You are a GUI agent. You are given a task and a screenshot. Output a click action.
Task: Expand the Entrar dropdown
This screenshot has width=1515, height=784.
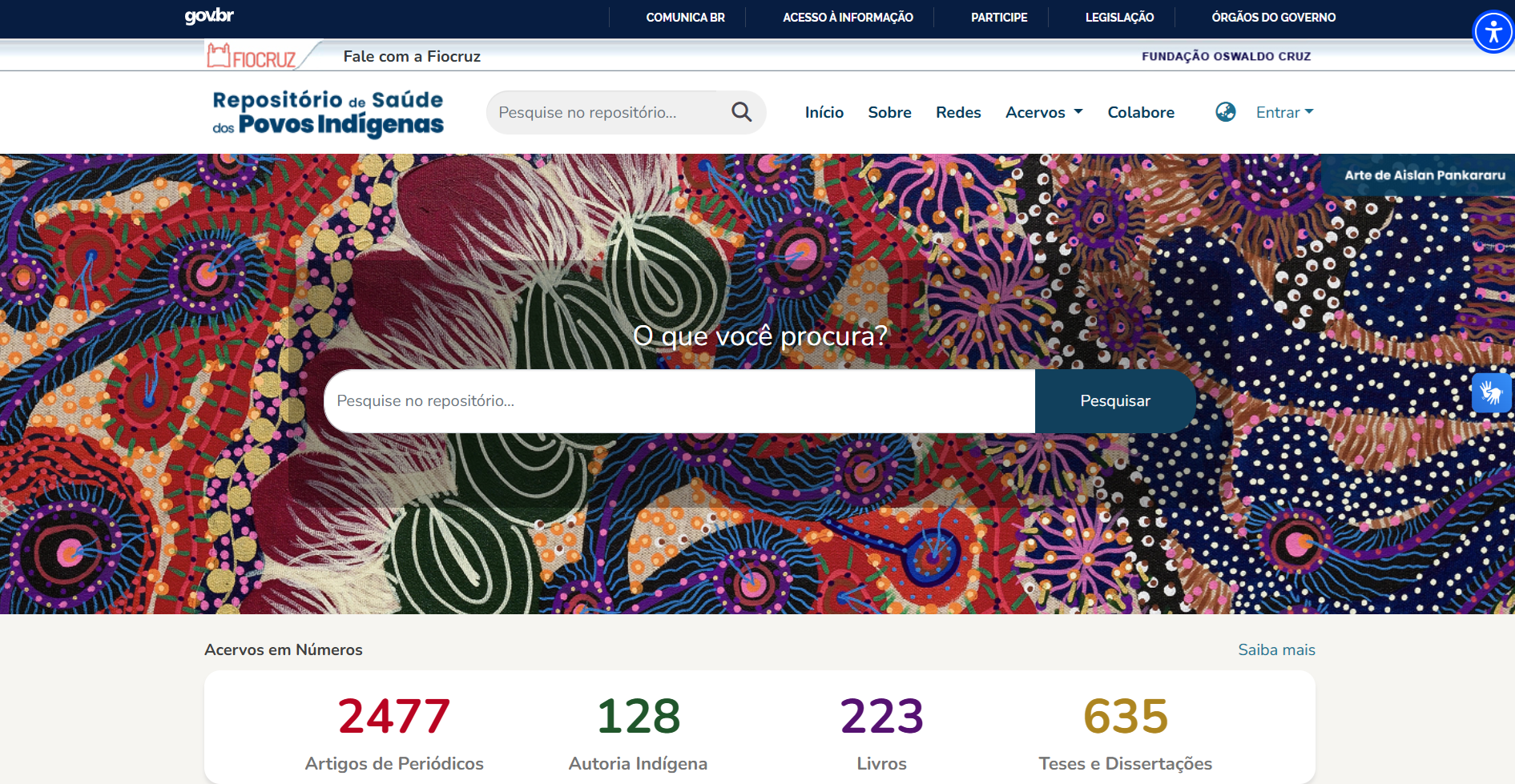pos(1284,113)
